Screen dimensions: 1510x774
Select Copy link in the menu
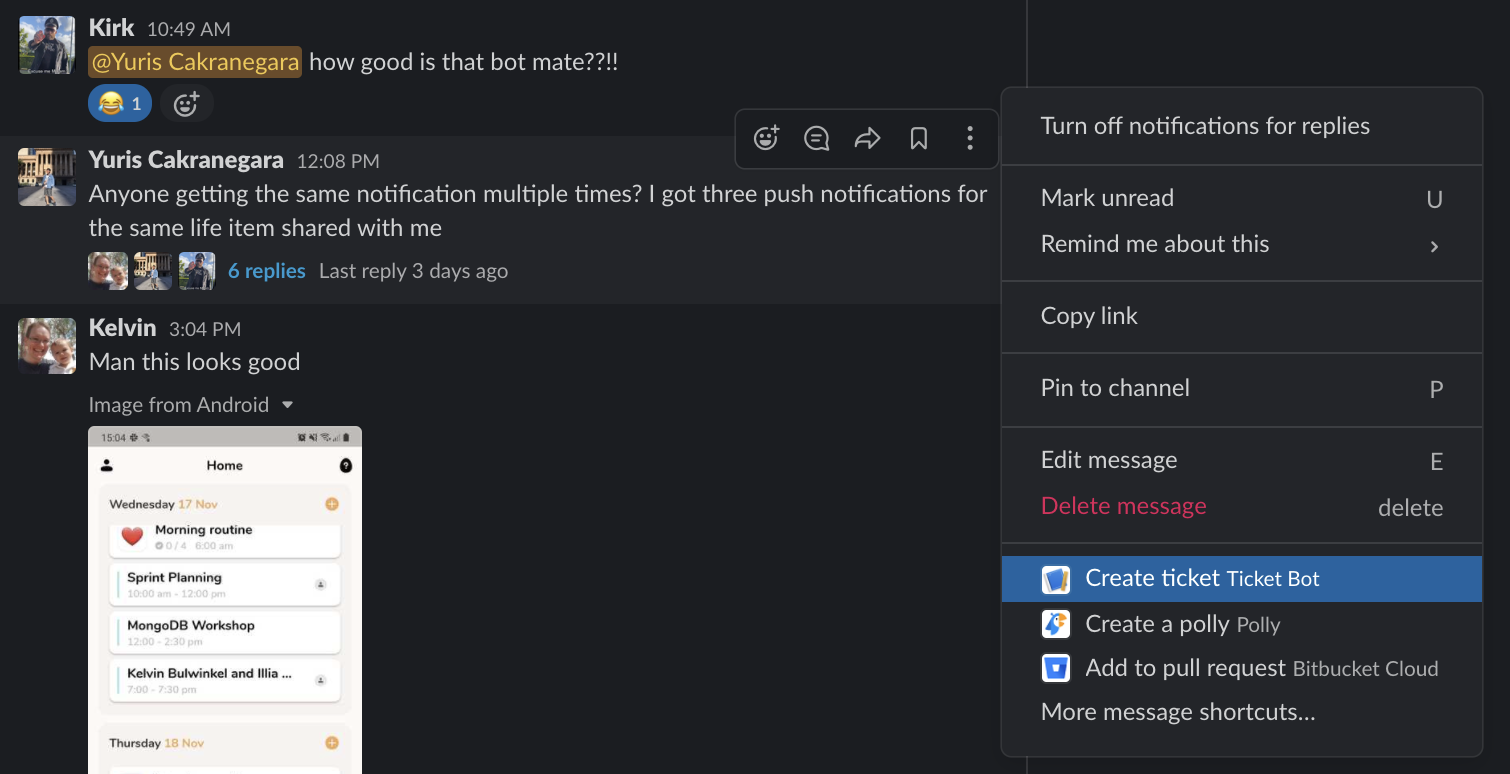[1242, 316]
